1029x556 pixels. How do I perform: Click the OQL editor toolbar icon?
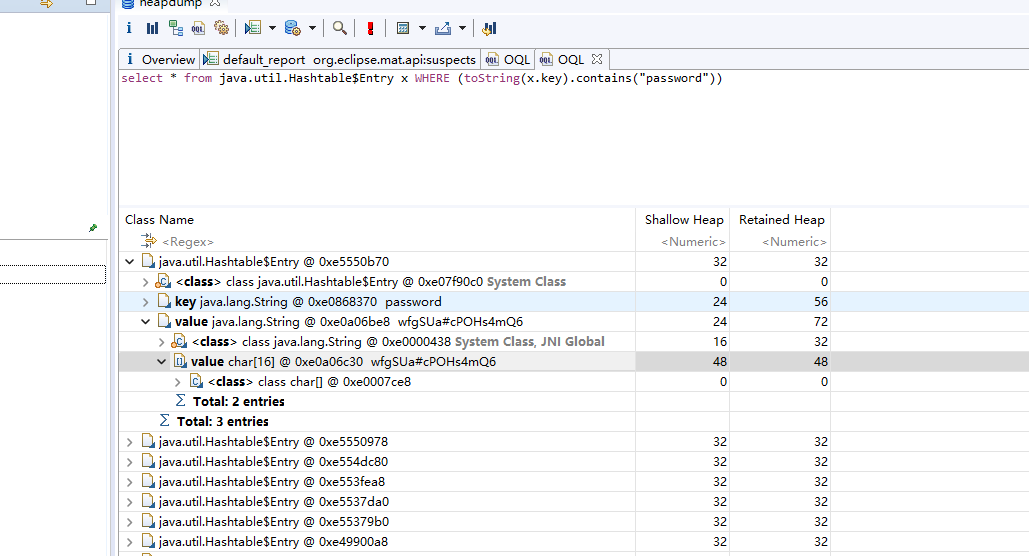tap(198, 28)
